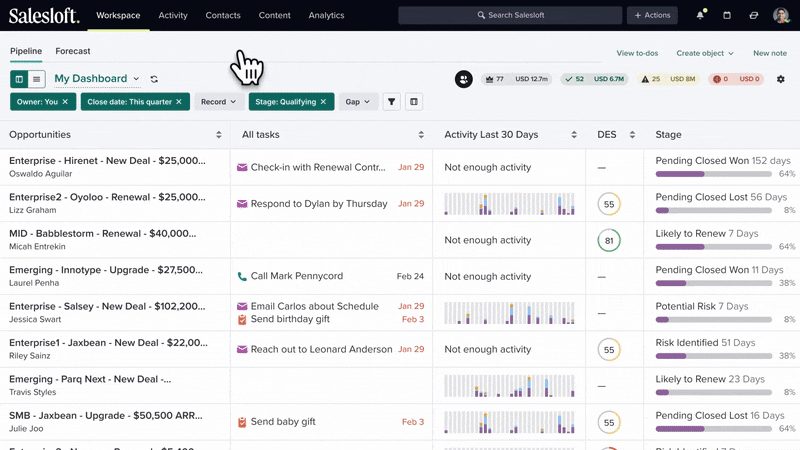Remove the Stage: Qualifying filter
This screenshot has height=450, width=800.
323,102
